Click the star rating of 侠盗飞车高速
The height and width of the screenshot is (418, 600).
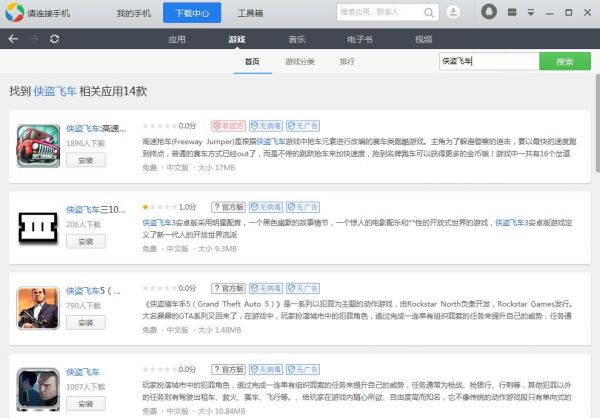click(160, 126)
